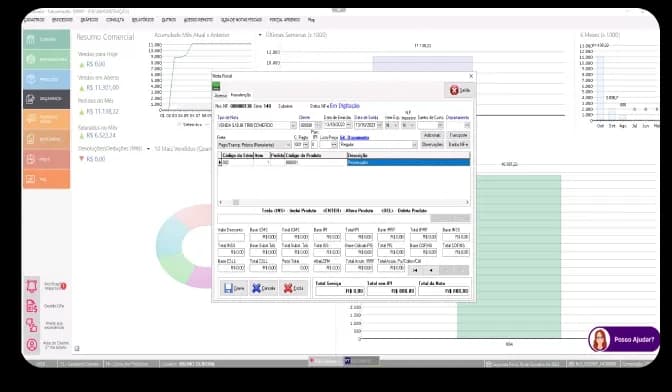The width and height of the screenshot is (672, 392).
Task: Click the Adicionais button
Action: 432,135
